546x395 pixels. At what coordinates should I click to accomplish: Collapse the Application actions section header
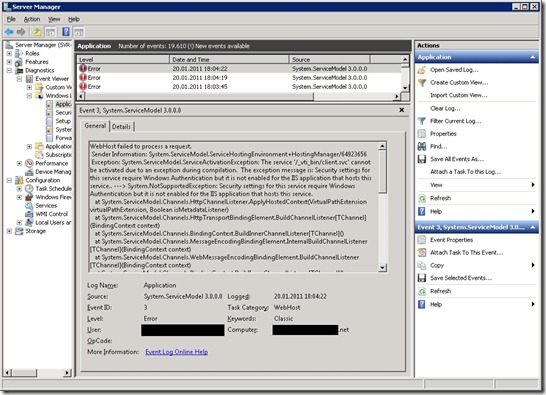coord(532,57)
